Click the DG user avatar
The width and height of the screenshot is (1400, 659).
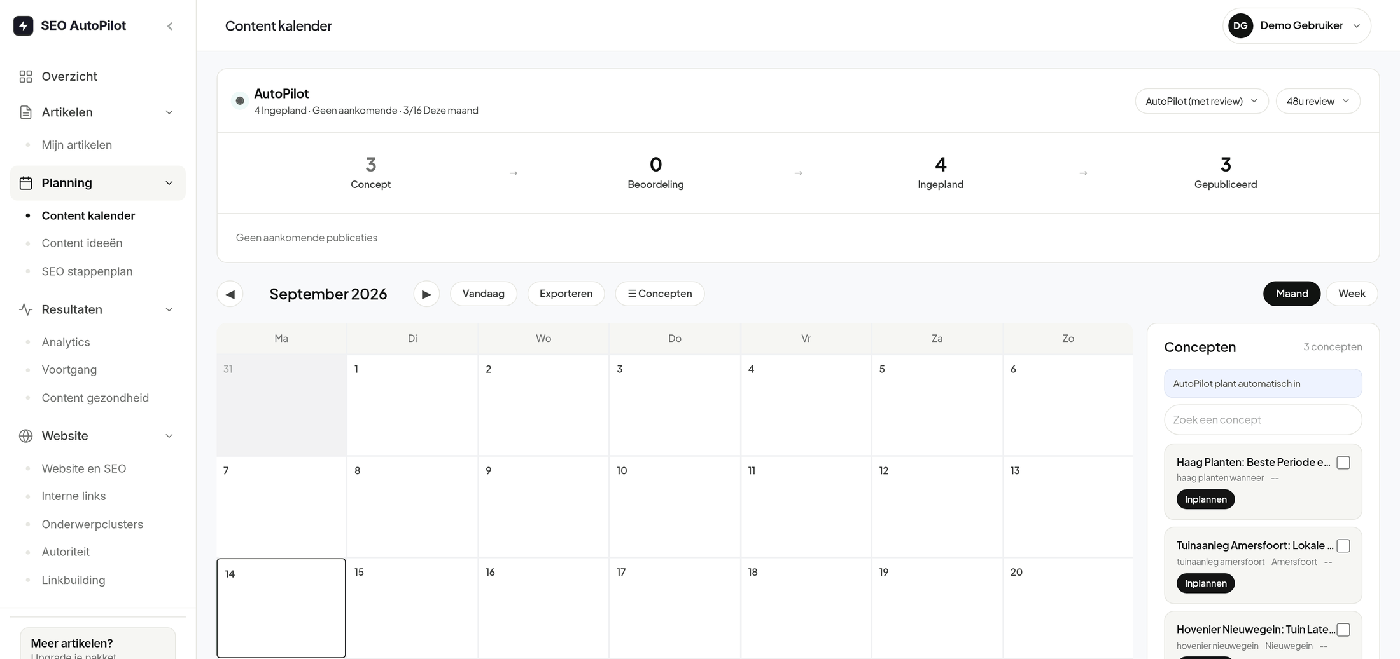click(x=1241, y=26)
